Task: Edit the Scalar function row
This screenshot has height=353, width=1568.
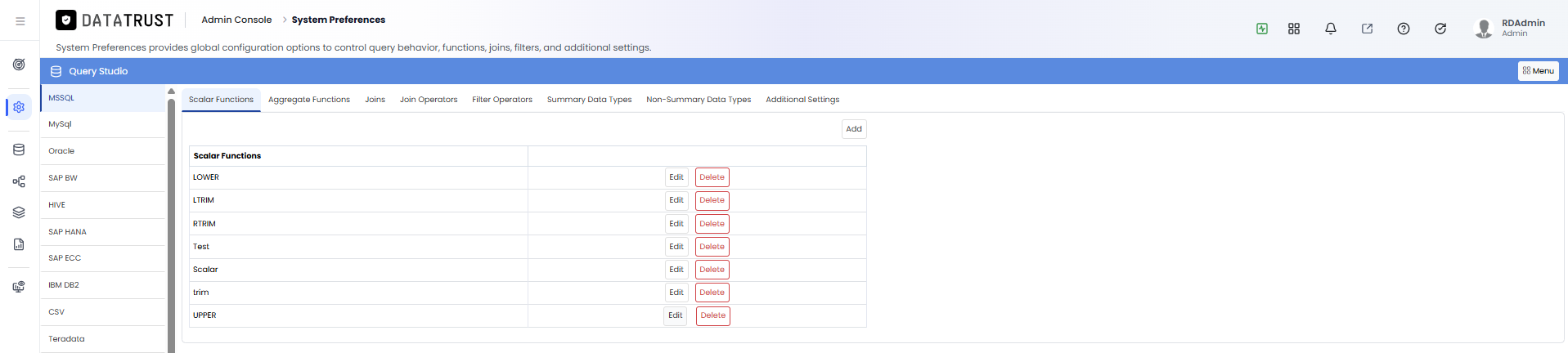Action: pyautogui.click(x=676, y=270)
